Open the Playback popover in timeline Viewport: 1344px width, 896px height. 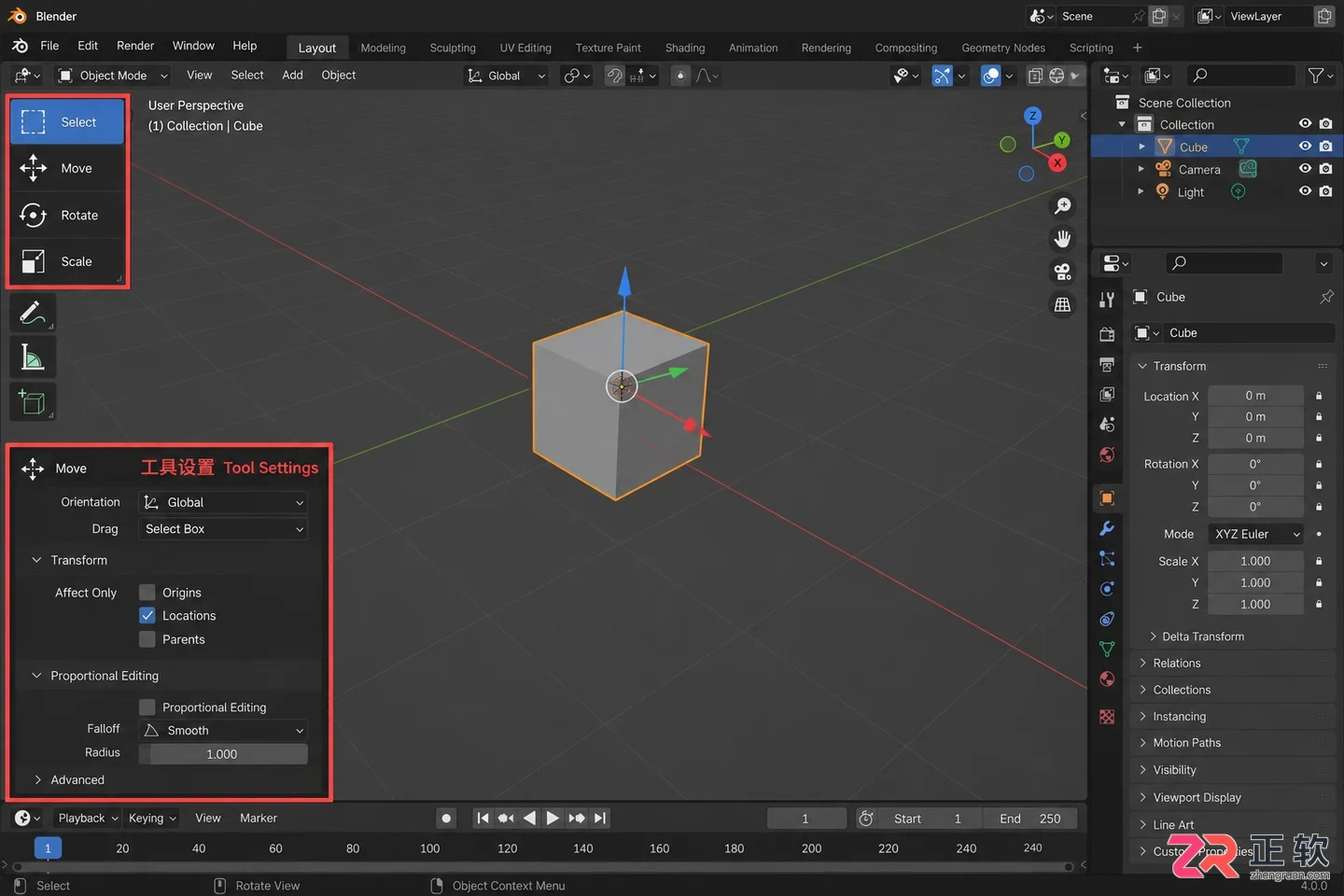[88, 819]
